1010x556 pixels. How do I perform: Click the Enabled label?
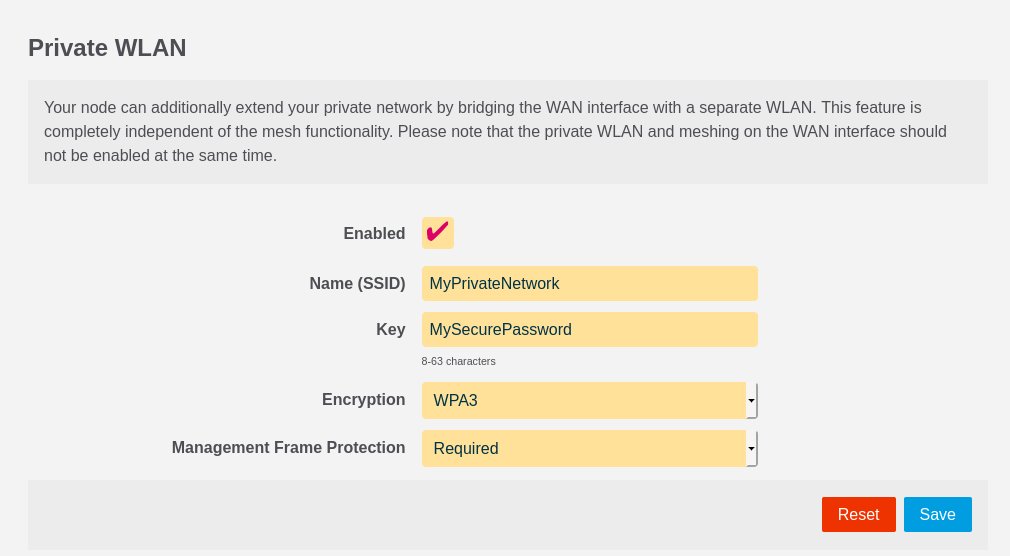pyautogui.click(x=374, y=233)
